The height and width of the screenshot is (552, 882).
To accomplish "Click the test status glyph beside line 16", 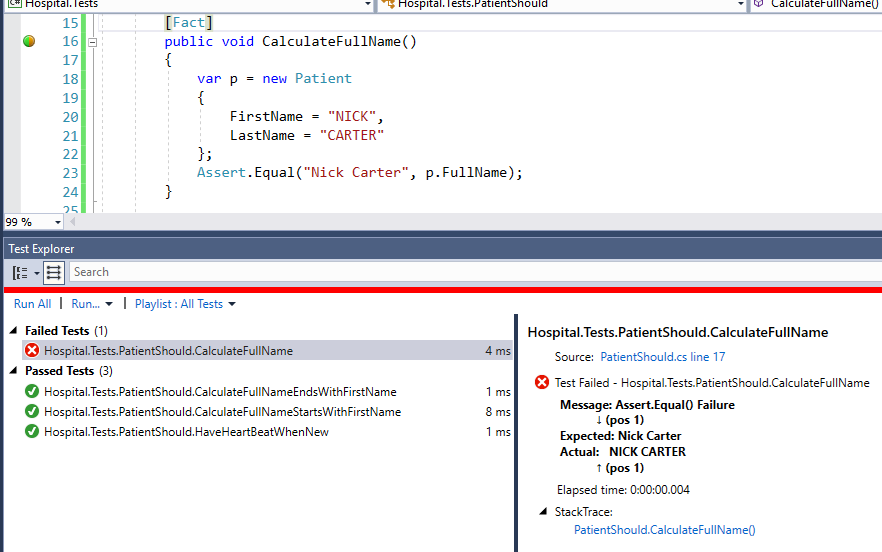I will 29,41.
